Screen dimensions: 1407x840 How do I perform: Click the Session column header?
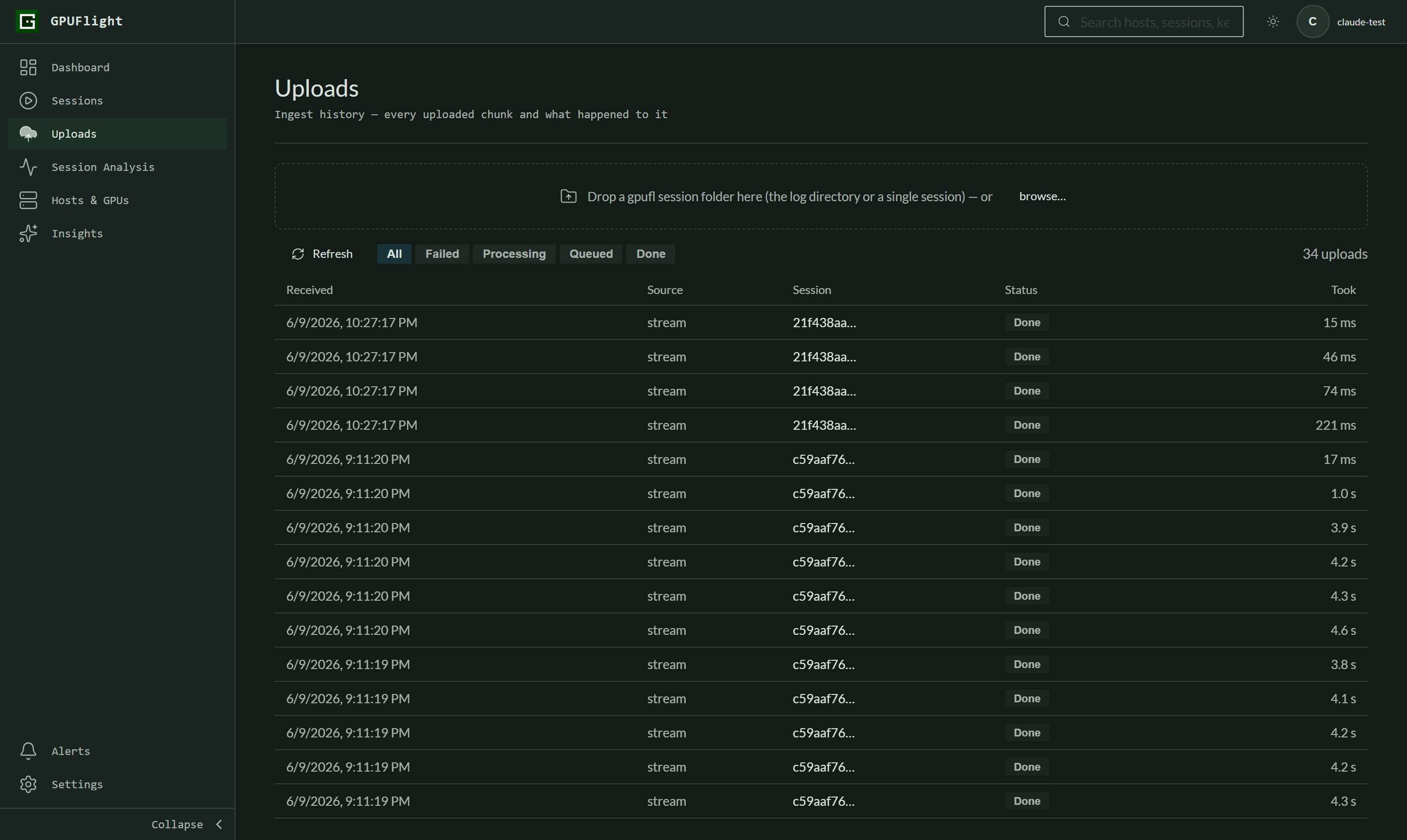click(x=811, y=290)
